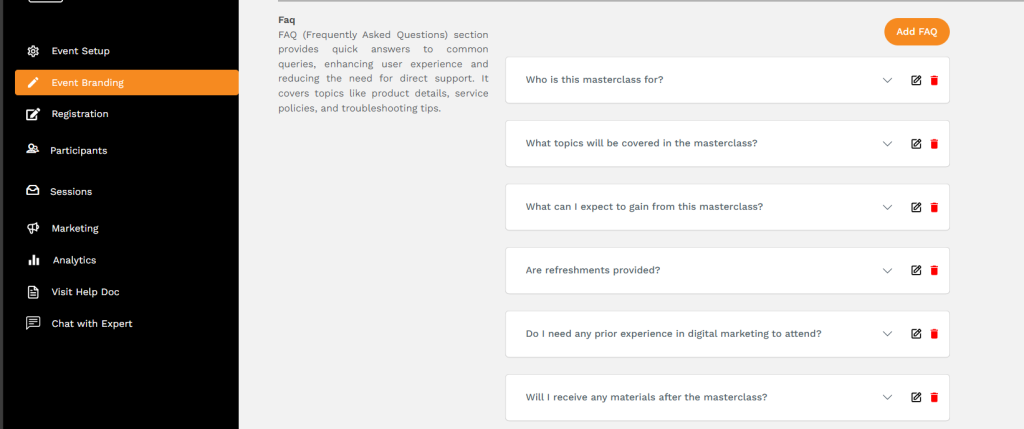Delete the 'What topics will be covered' FAQ
The image size is (1024, 429).
pos(934,143)
